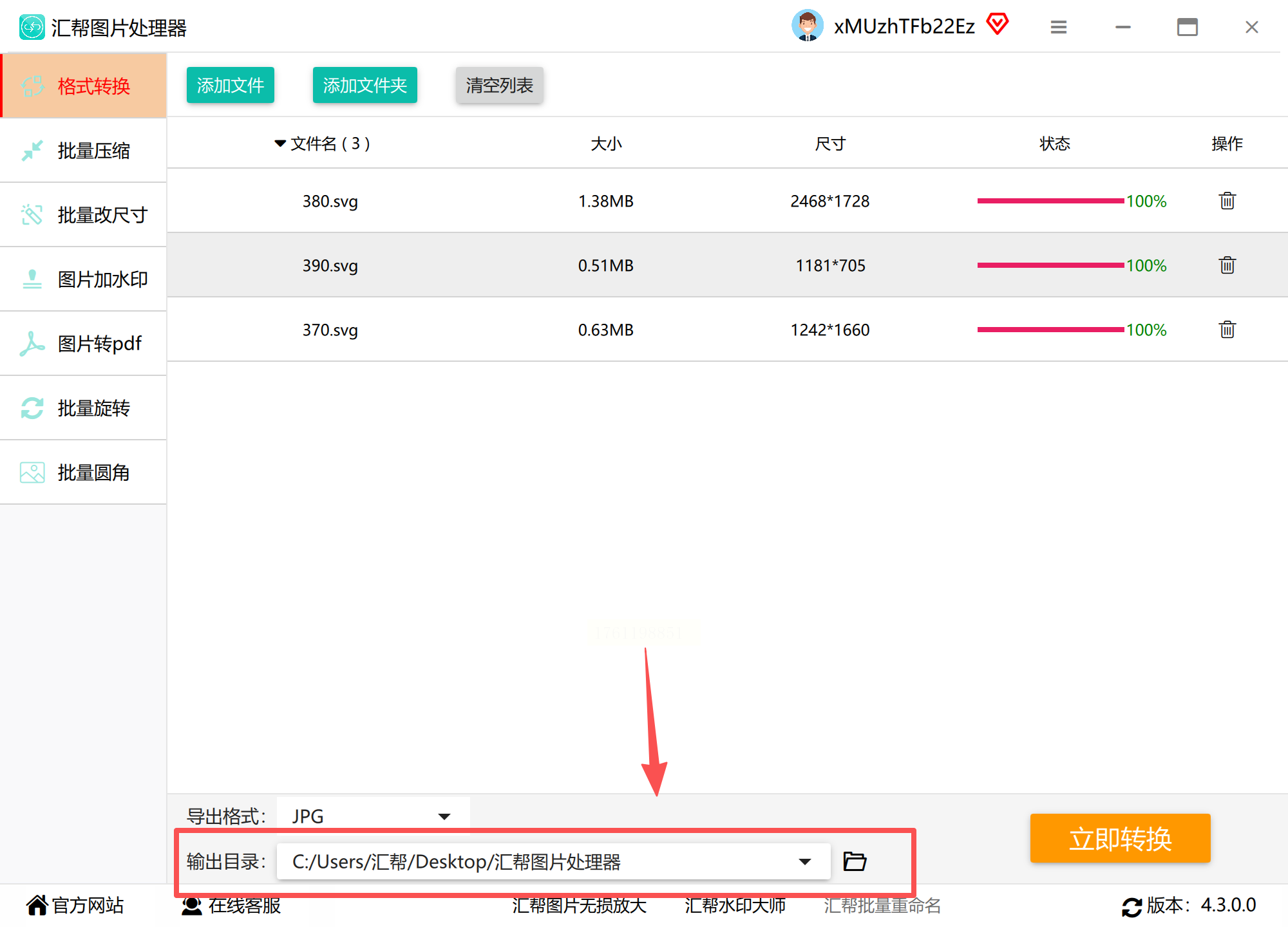
Task: Remove 370.svg using its trash icon
Action: coord(1227,330)
